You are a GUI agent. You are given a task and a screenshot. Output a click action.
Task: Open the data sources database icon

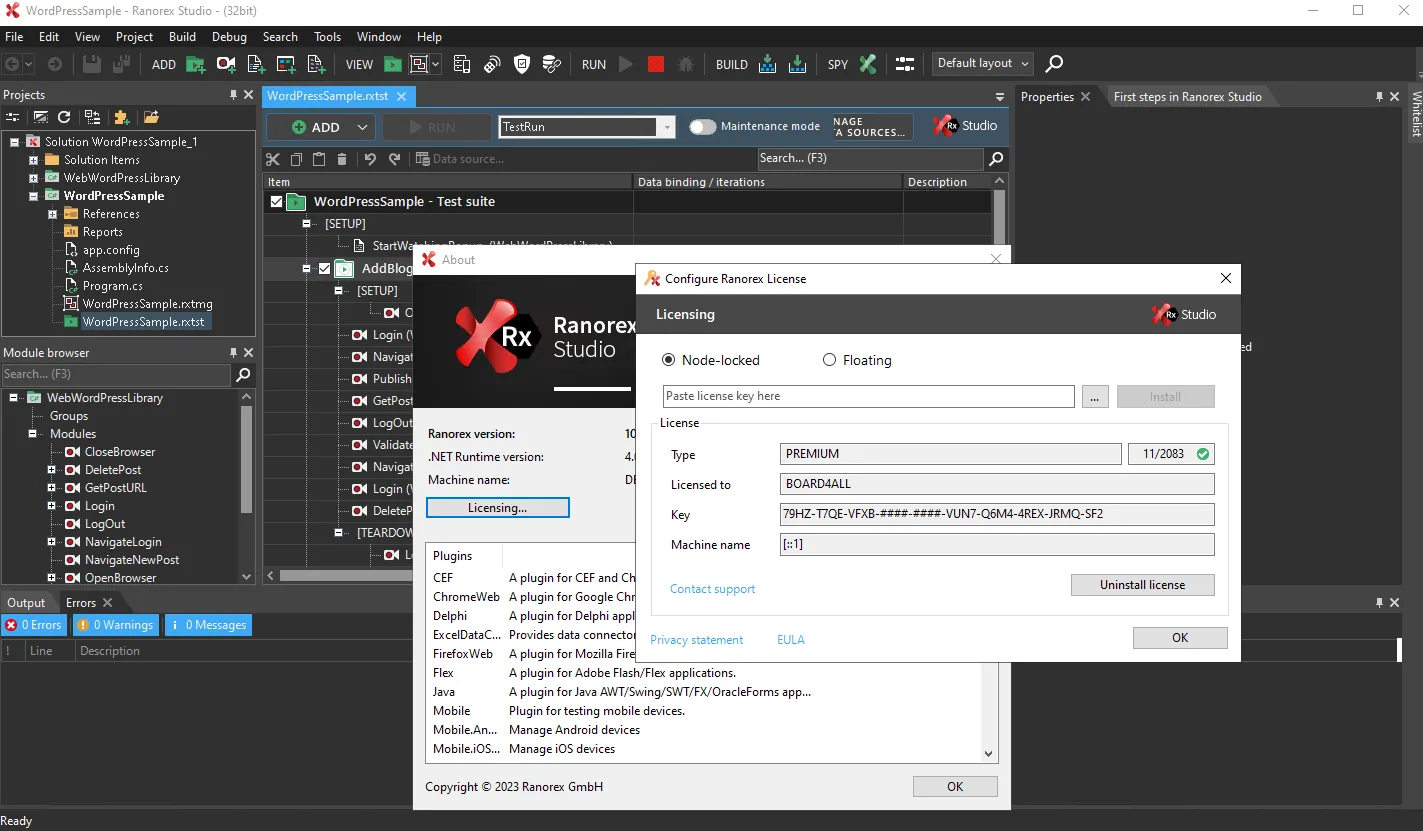click(551, 64)
